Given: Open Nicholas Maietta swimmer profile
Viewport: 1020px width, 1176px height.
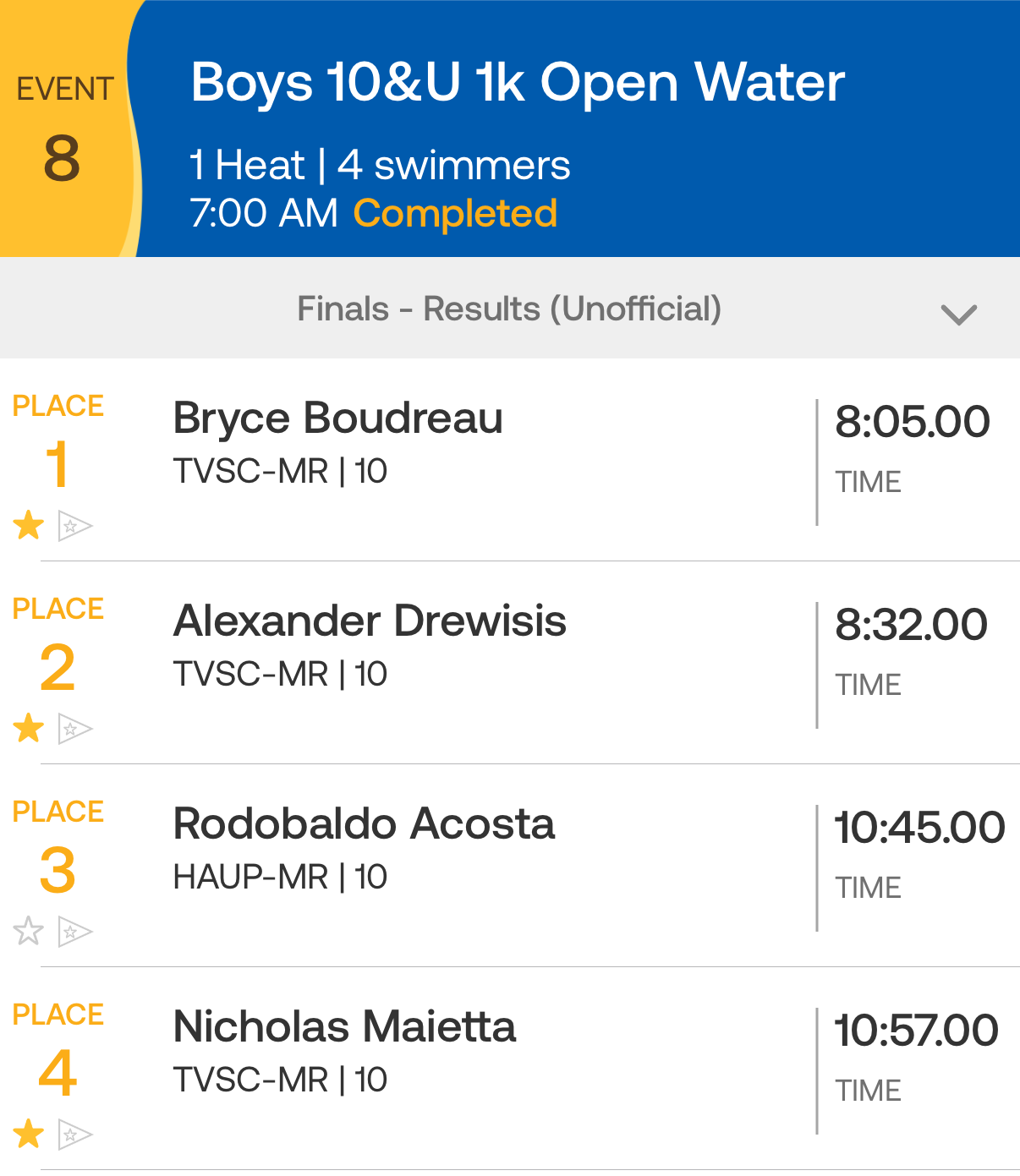Looking at the screenshot, I should [x=344, y=1026].
